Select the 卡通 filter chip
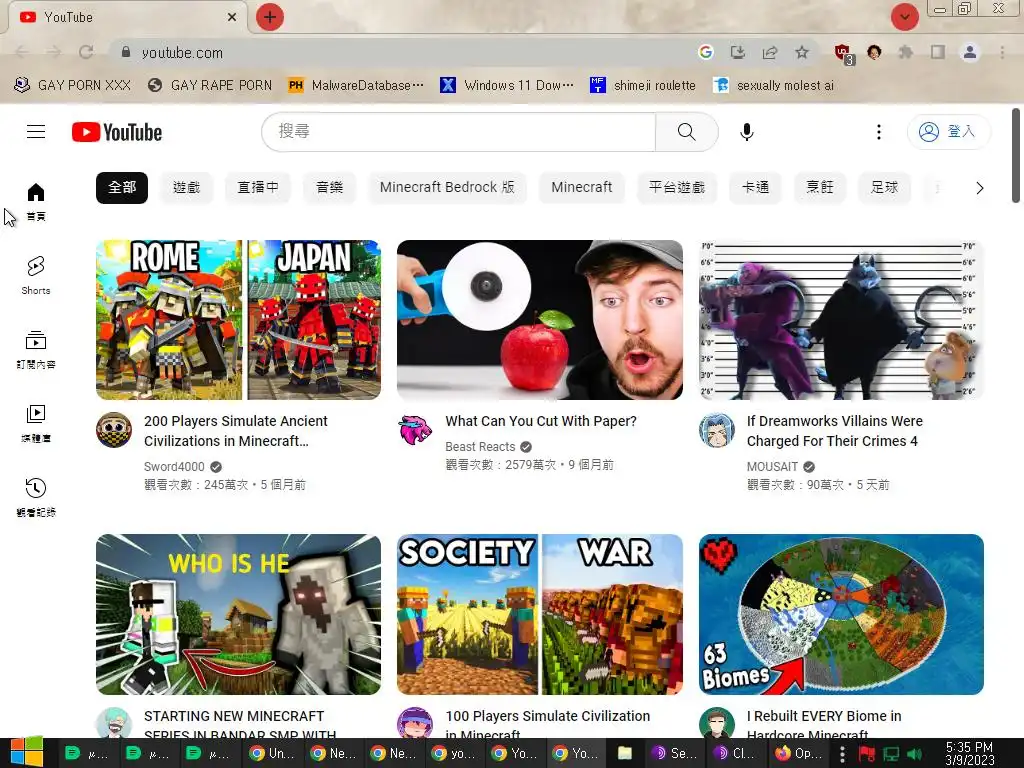The image size is (1024, 768). (755, 188)
